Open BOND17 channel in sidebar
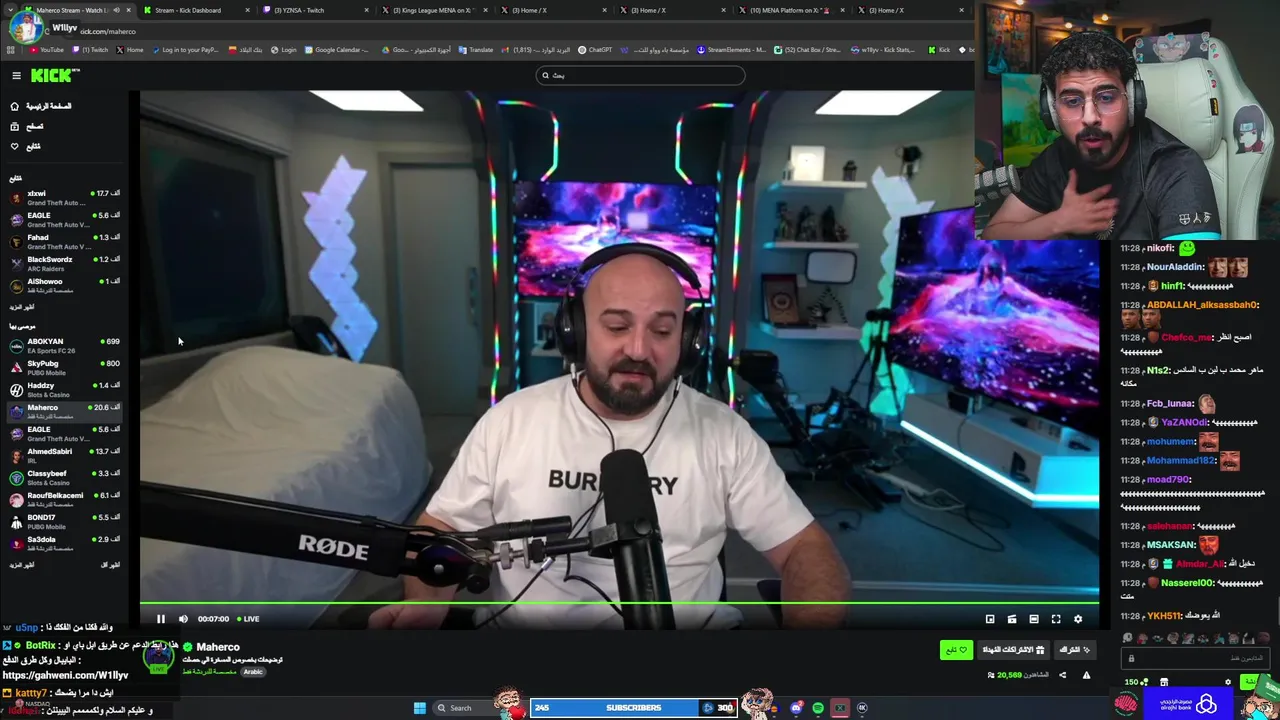The image size is (1280, 720). 65,522
